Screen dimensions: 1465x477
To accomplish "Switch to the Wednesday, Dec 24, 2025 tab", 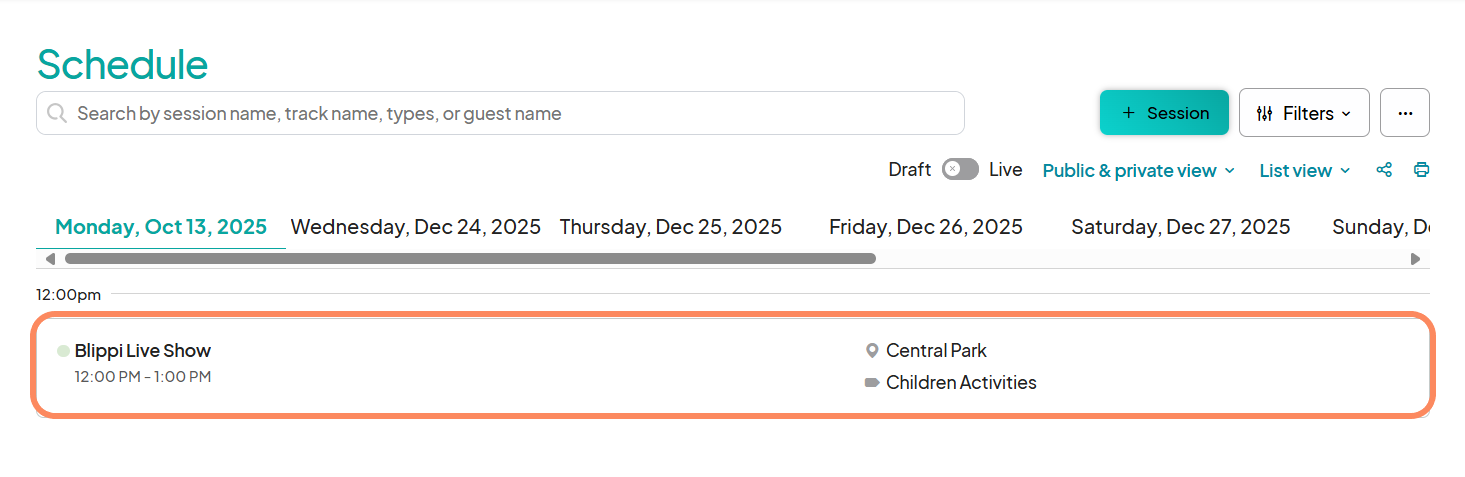I will tap(416, 227).
